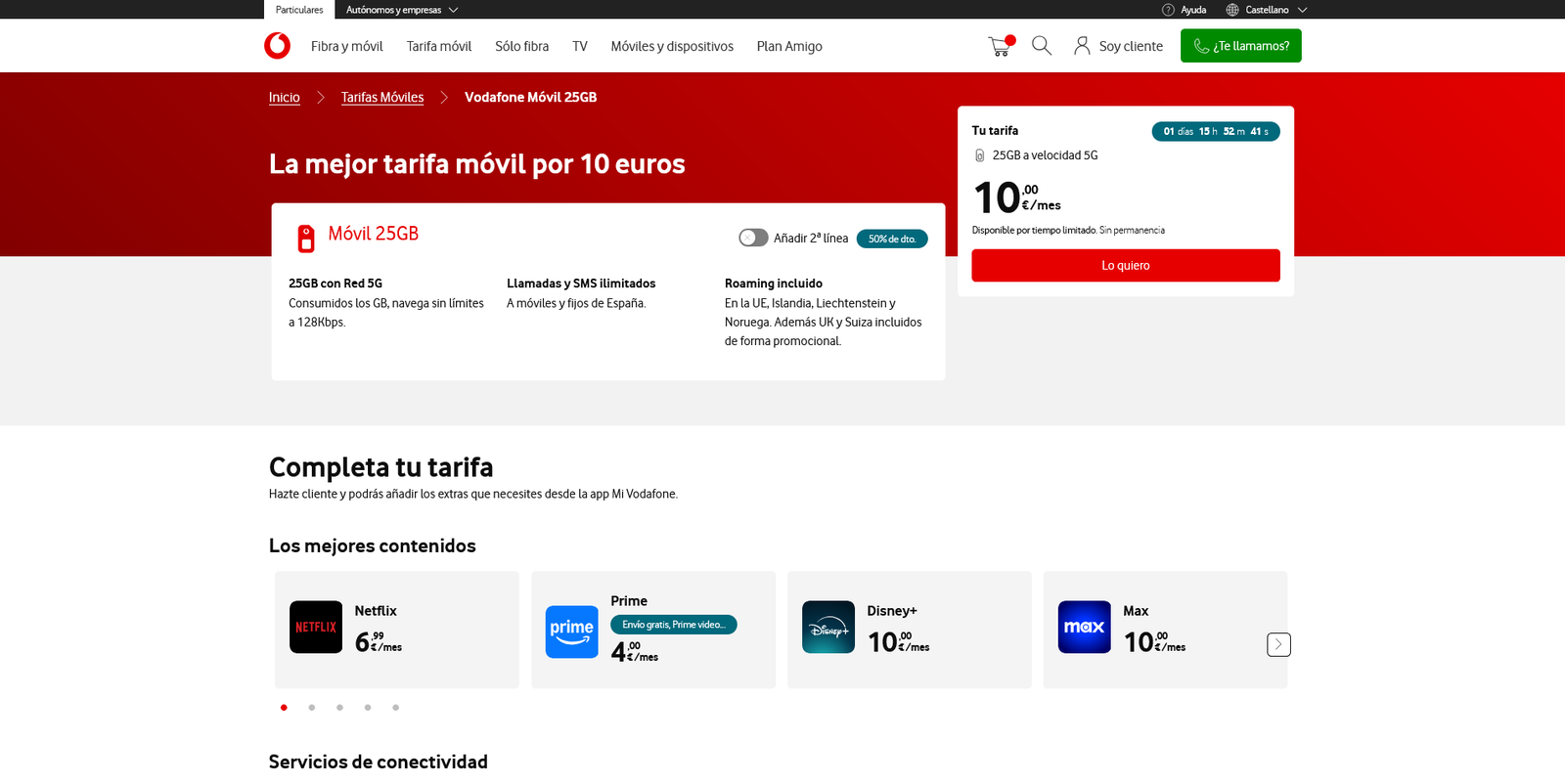
Task: Click the Netflix price 6,99 €/mes
Action: pyautogui.click(x=379, y=641)
